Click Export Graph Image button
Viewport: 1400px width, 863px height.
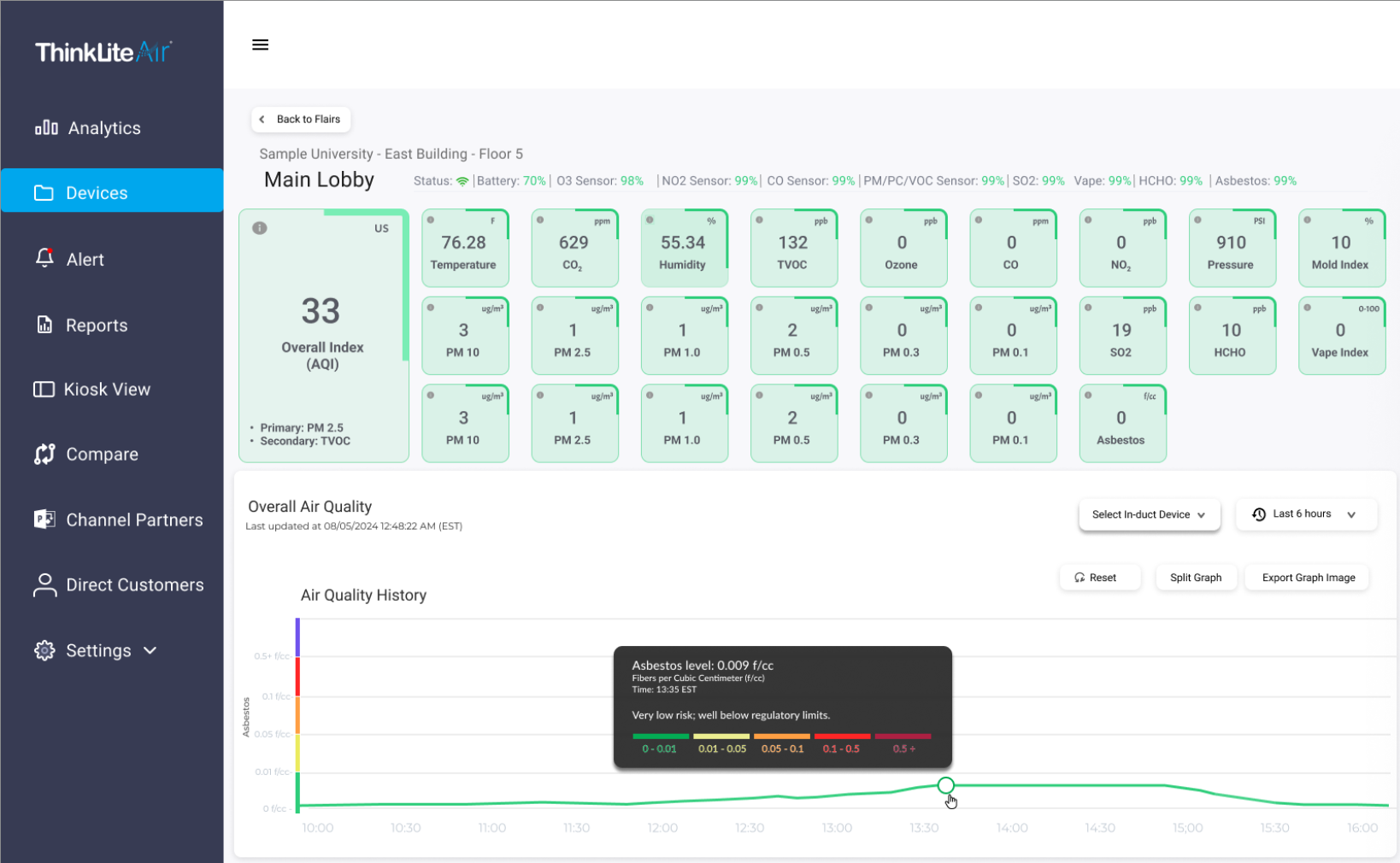coord(1308,578)
